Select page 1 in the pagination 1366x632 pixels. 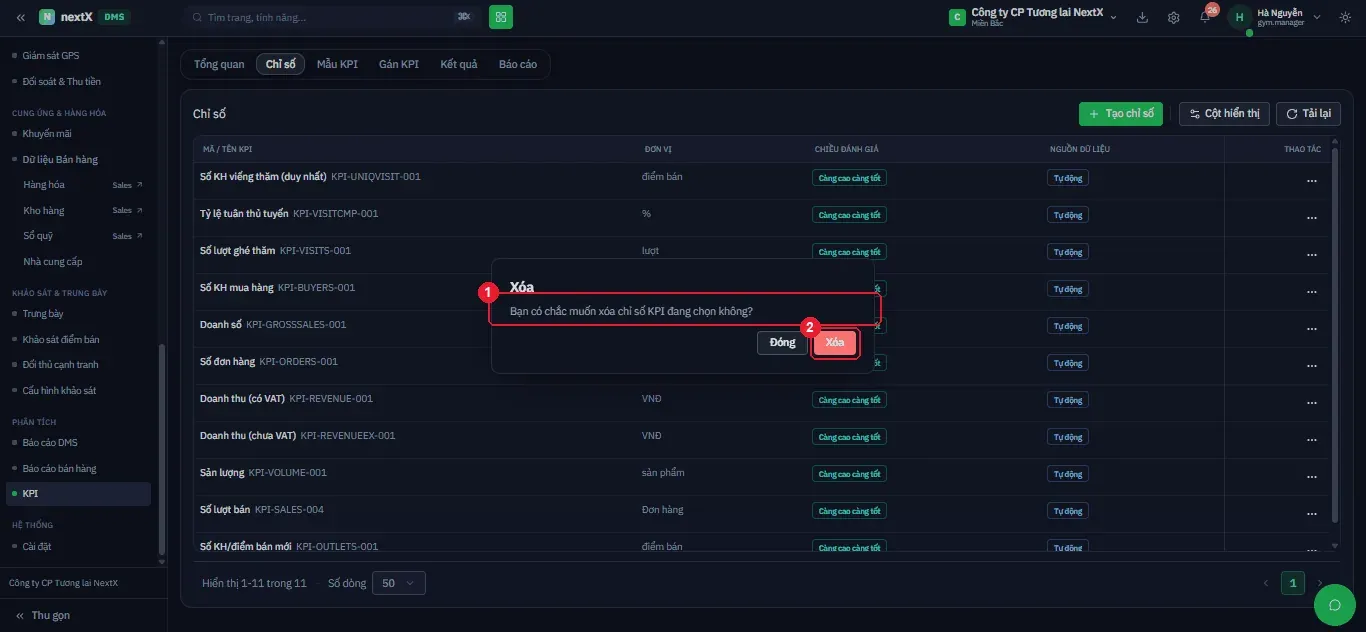[1293, 583]
